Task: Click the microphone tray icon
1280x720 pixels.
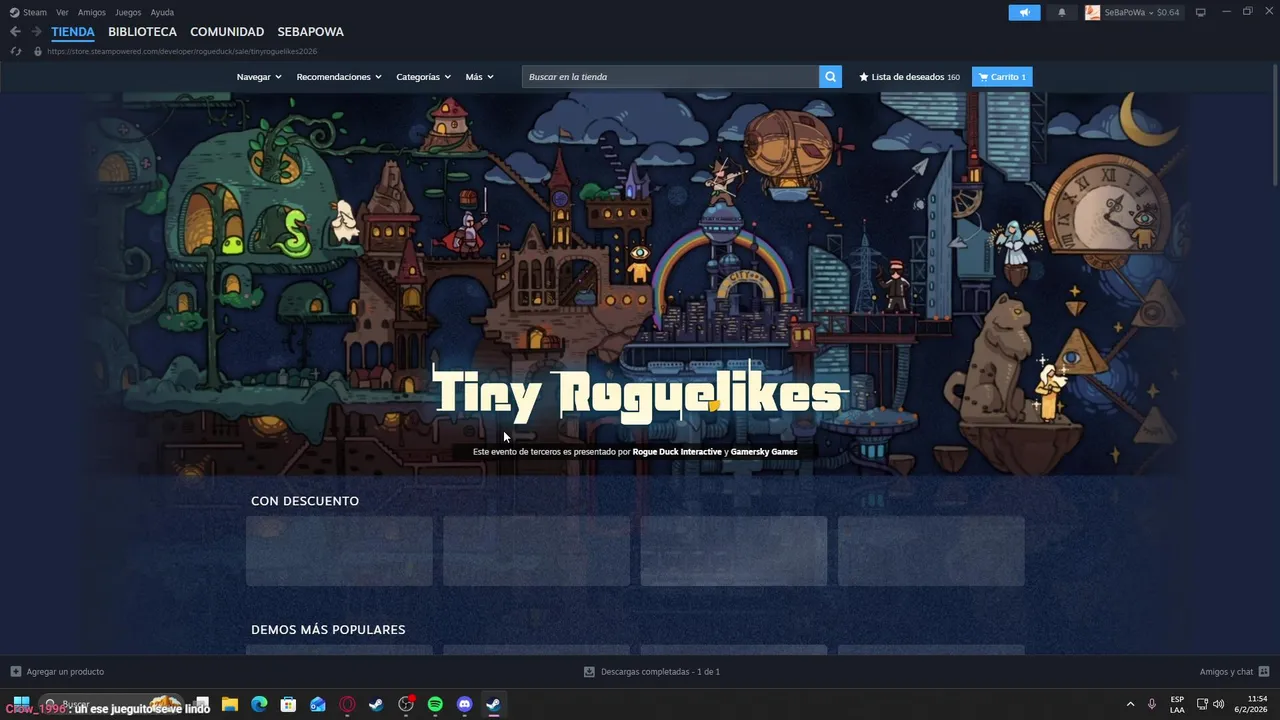Action: (x=1152, y=704)
